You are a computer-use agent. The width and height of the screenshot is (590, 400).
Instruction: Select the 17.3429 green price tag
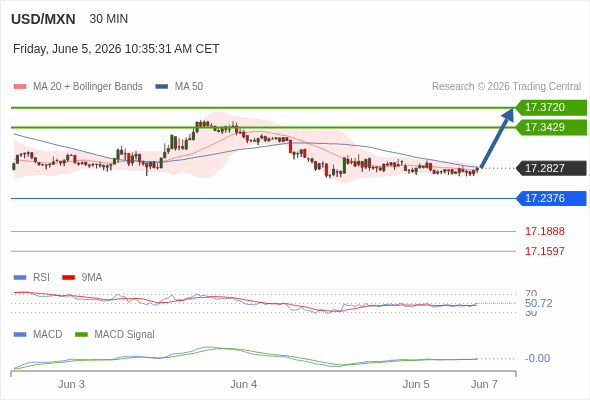(x=551, y=128)
